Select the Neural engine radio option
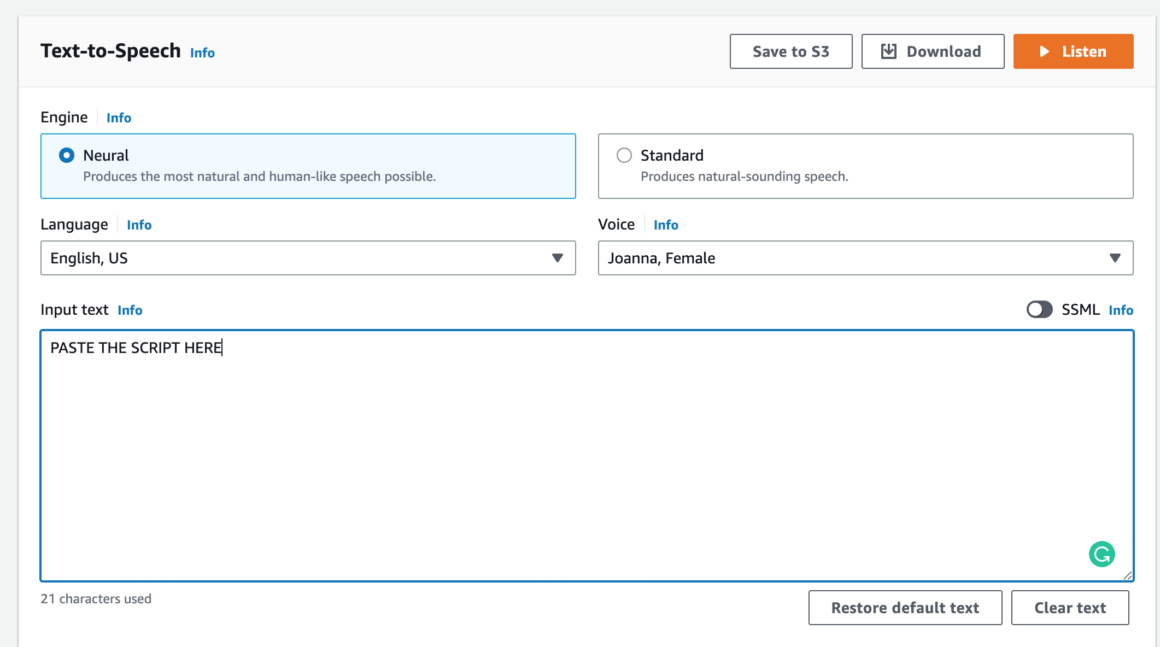The width and height of the screenshot is (1160, 647). coord(67,155)
